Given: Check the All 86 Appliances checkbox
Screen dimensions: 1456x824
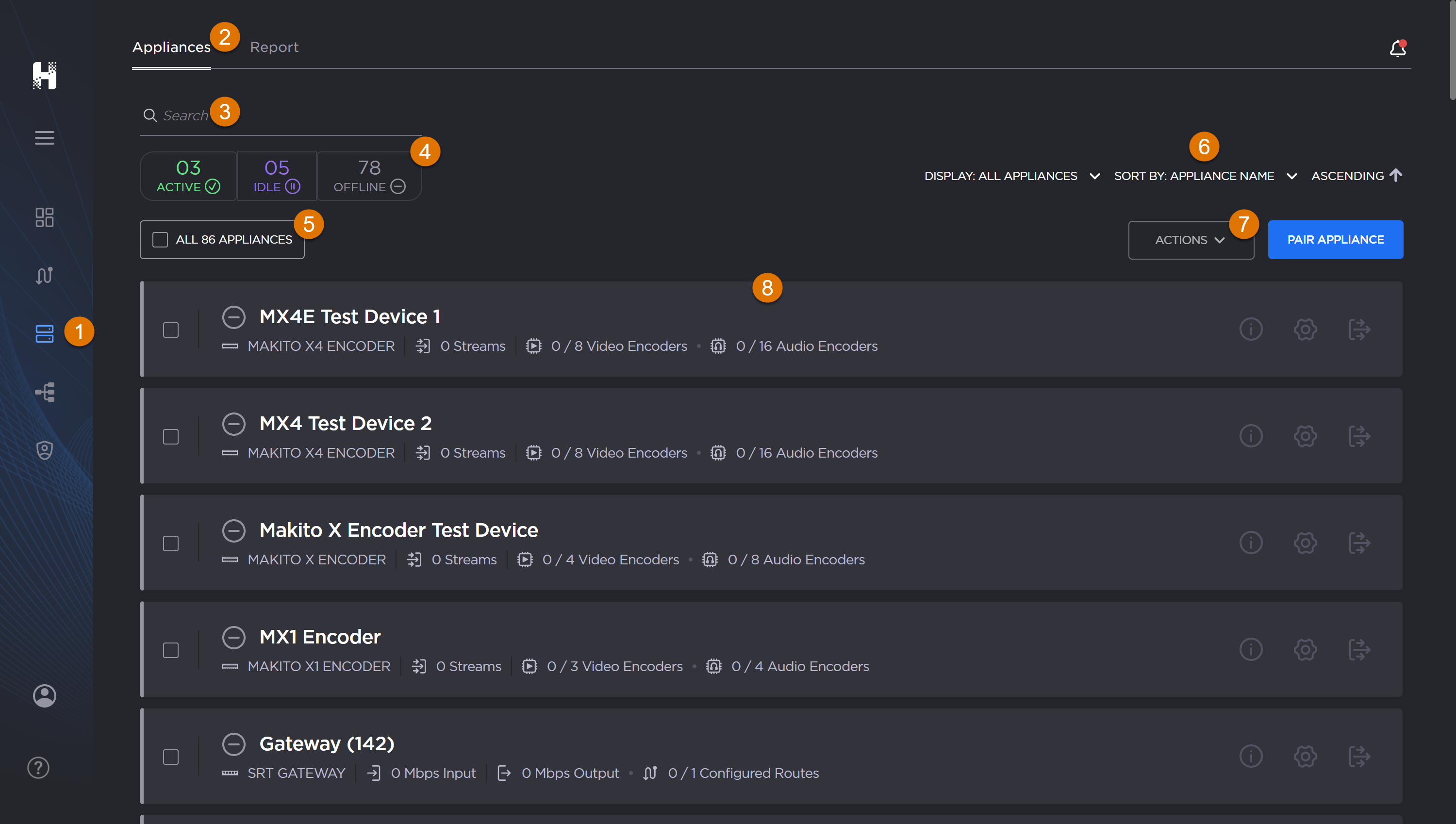Looking at the screenshot, I should (160, 239).
